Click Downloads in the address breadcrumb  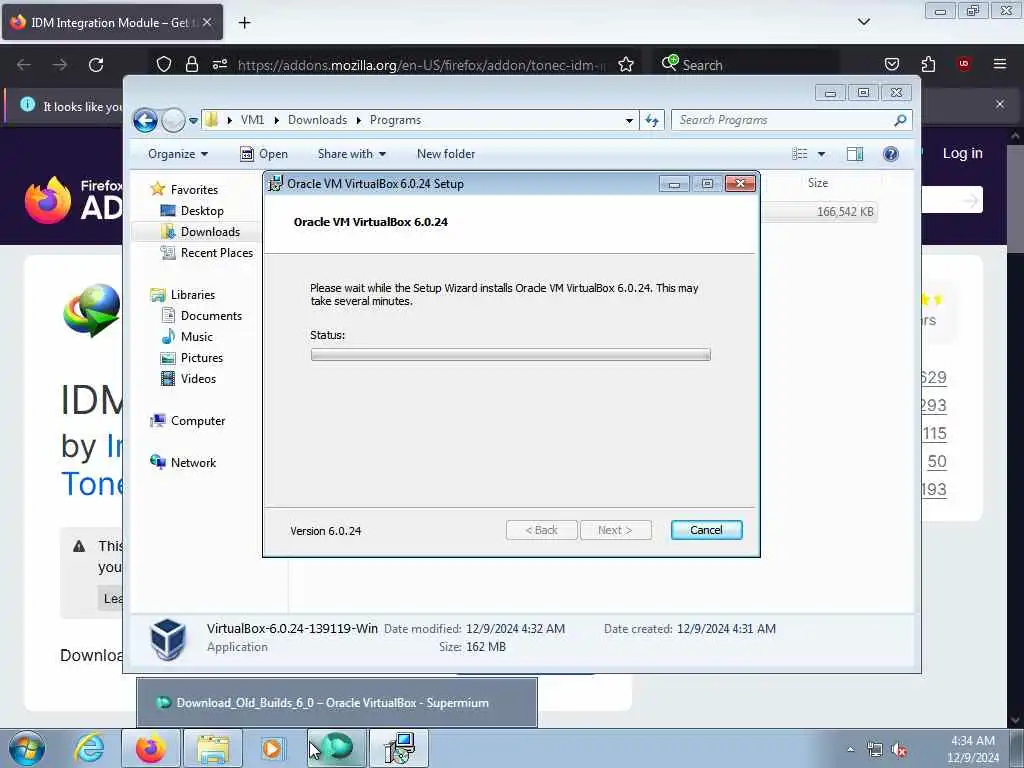pos(317,120)
